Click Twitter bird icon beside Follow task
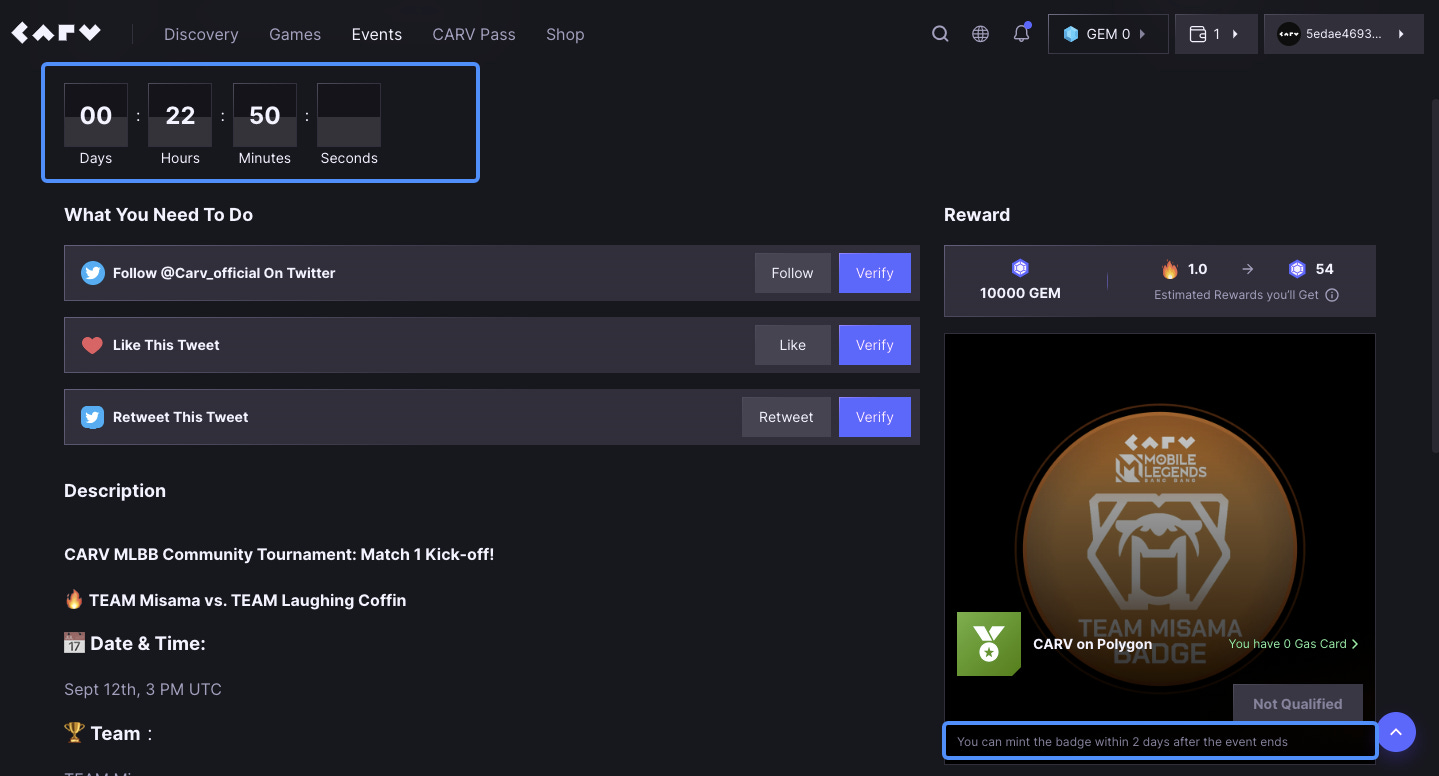 coord(93,273)
